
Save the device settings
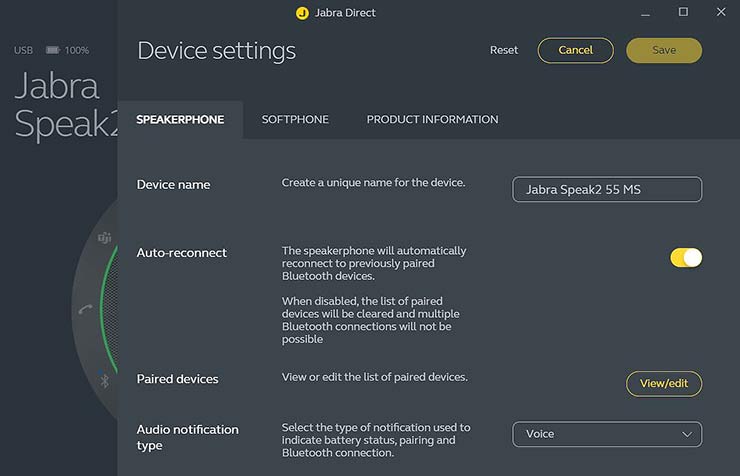664,50
